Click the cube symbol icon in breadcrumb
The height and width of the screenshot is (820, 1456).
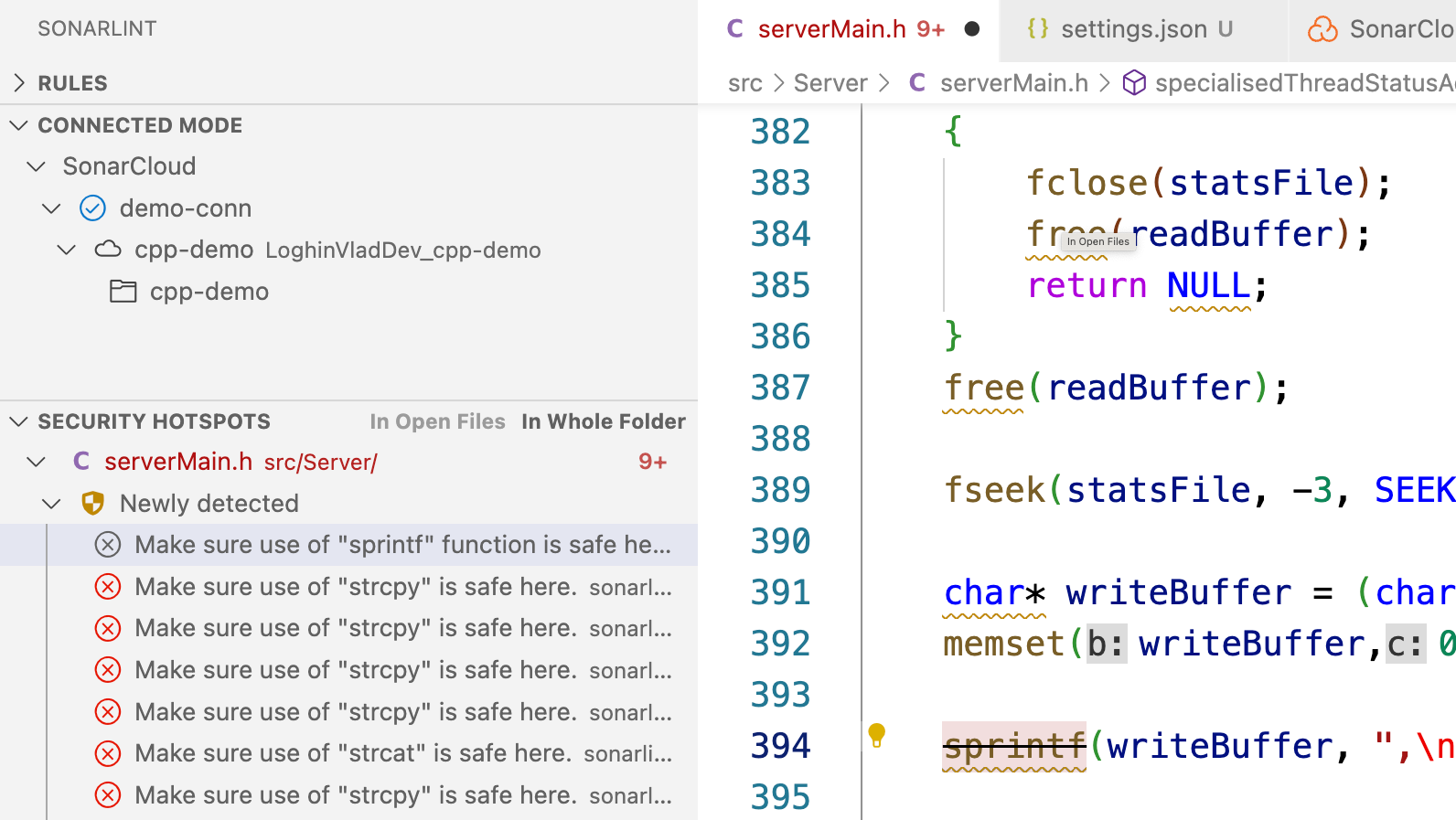click(x=1134, y=83)
